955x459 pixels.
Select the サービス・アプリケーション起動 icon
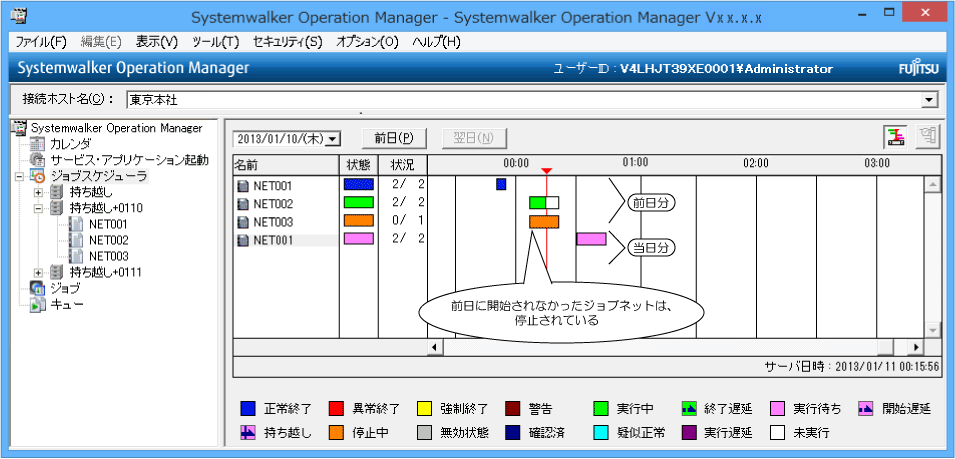click(x=38, y=160)
